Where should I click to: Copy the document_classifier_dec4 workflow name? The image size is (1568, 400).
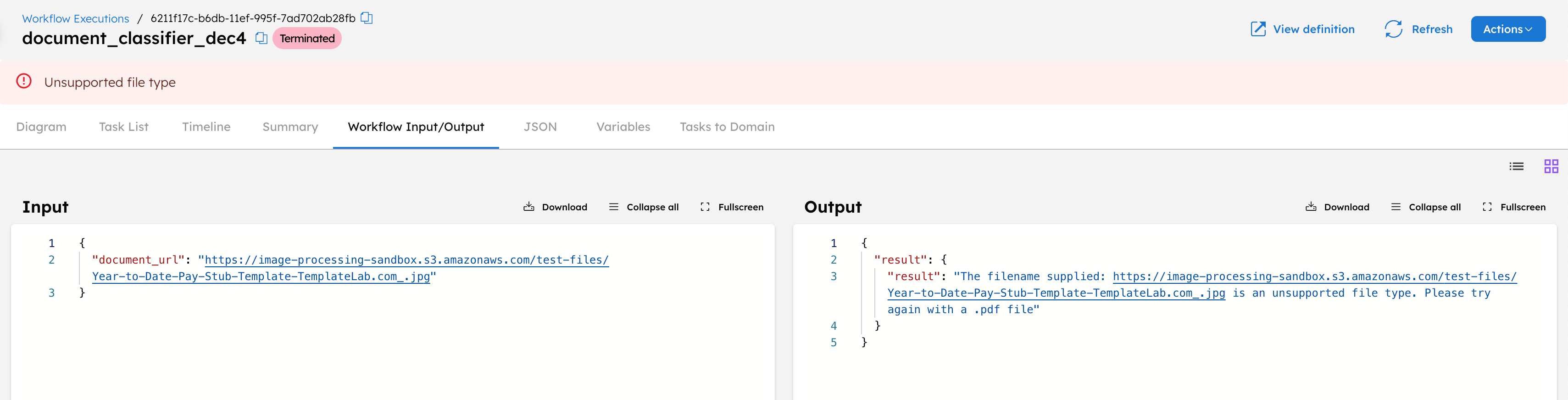tap(261, 39)
